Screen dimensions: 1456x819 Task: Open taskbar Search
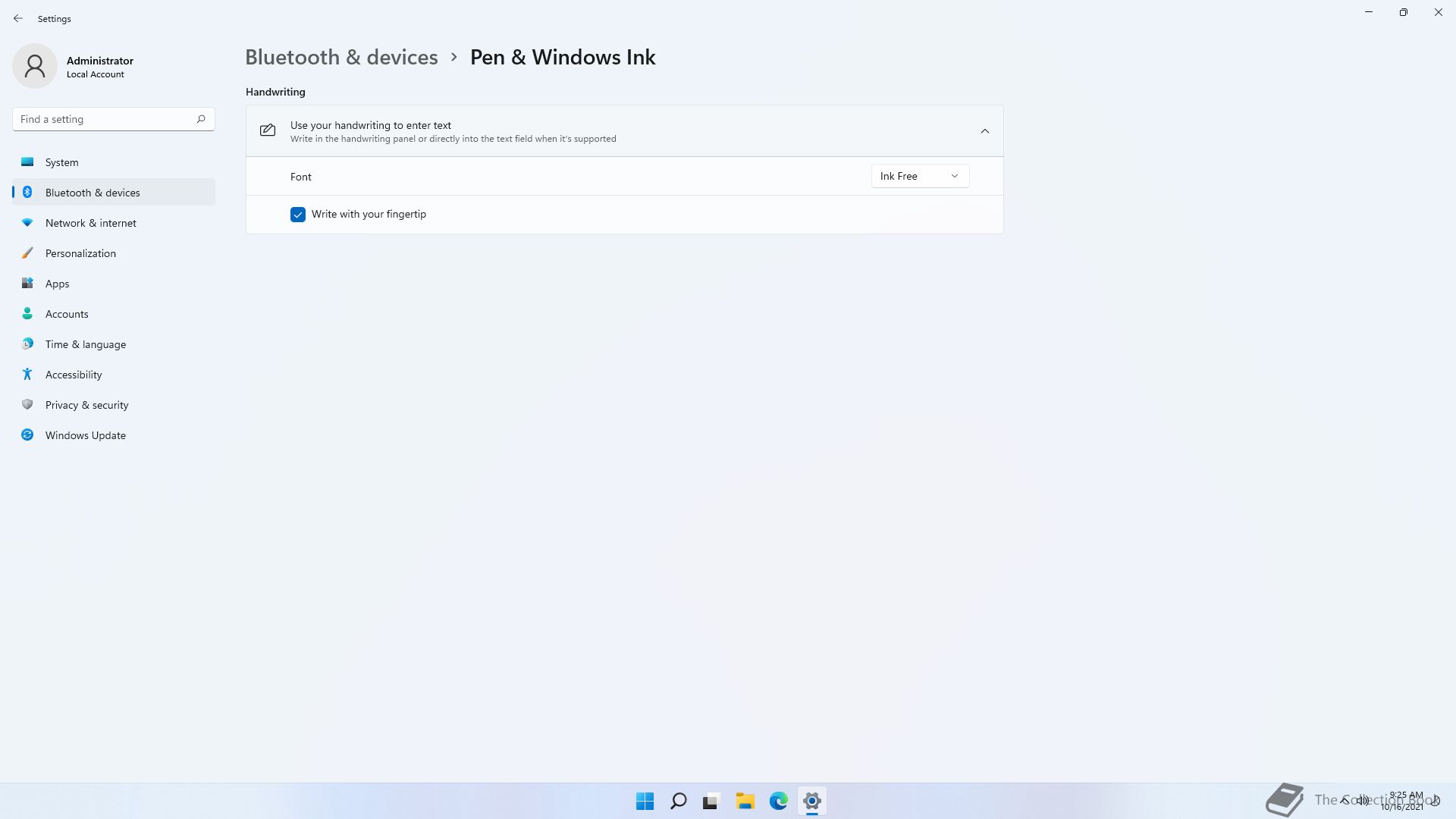tap(679, 801)
